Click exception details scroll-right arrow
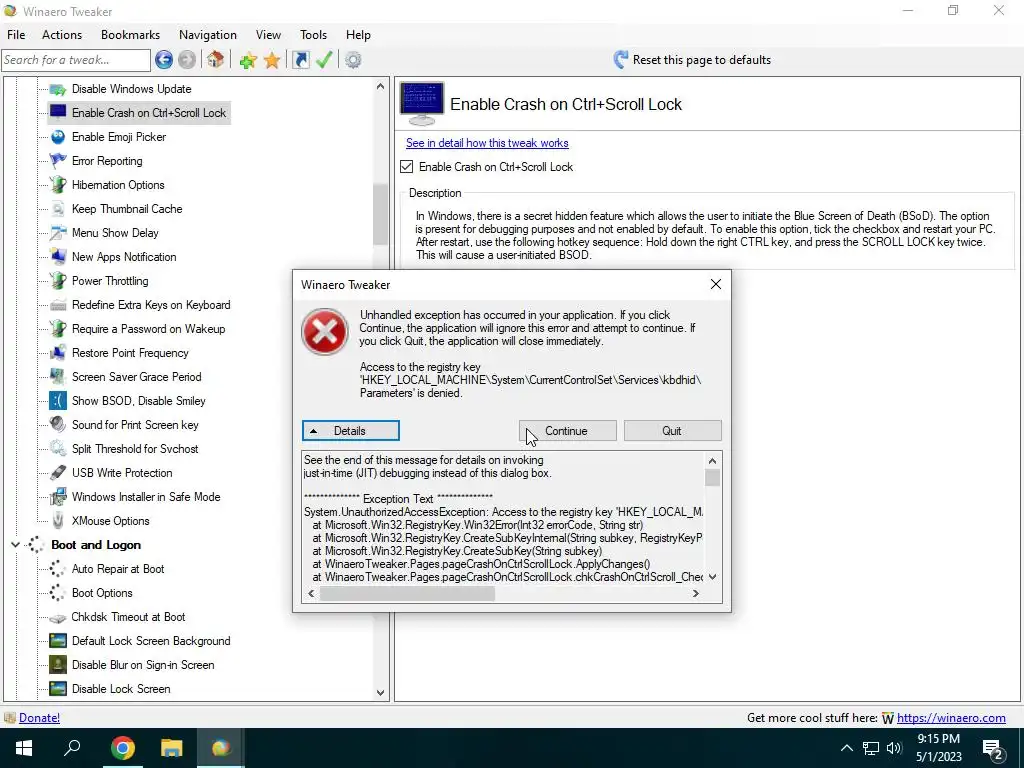The image size is (1024, 768). point(696,594)
